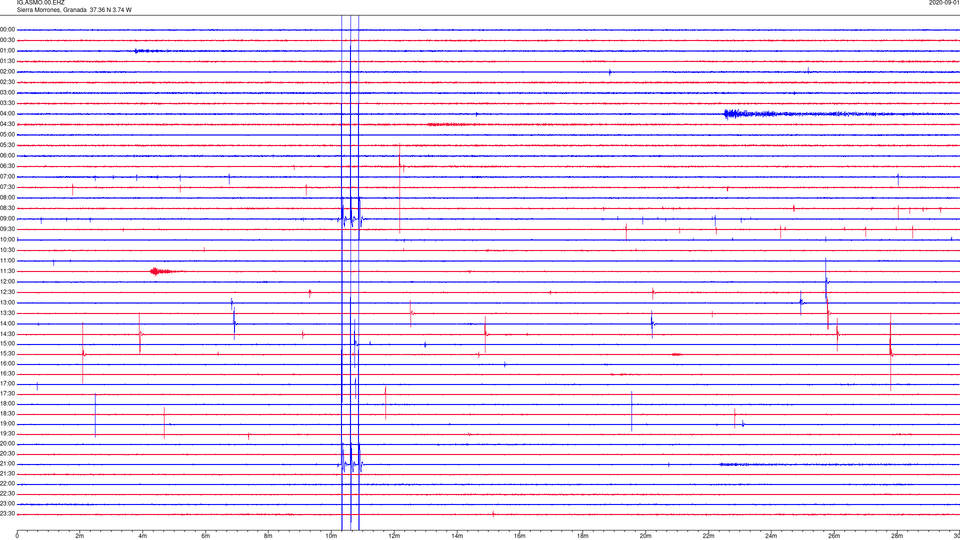This screenshot has height=540, width=960.
Task: Select the 10m axis label
Action: (331, 536)
